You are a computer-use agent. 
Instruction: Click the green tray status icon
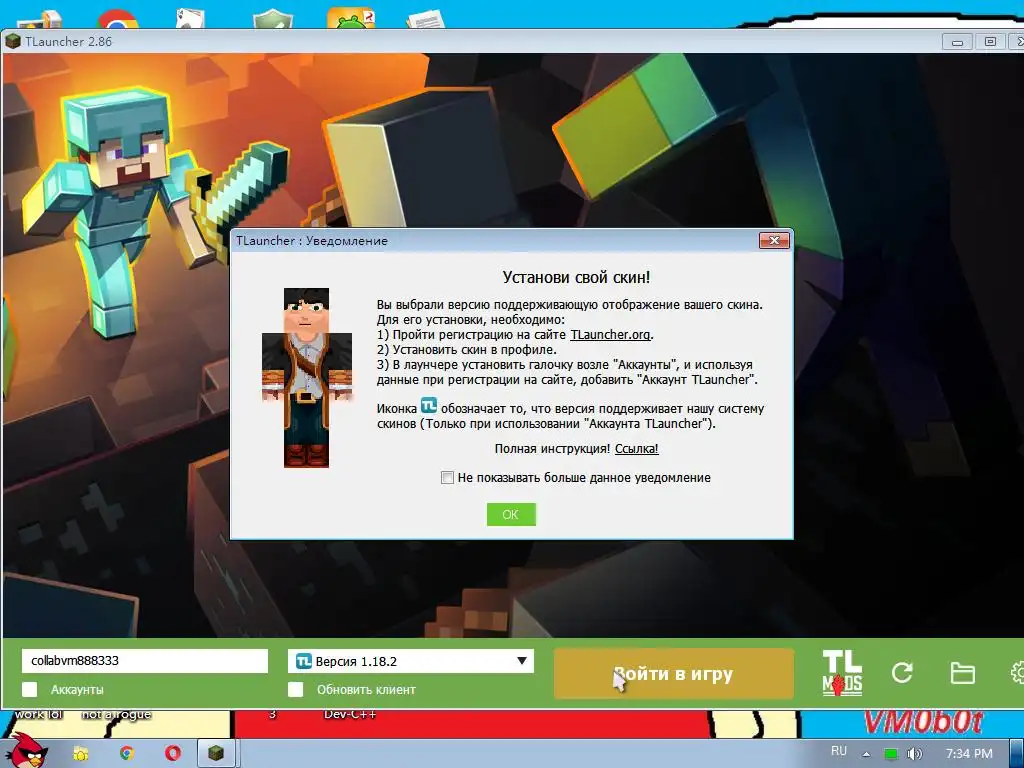click(x=891, y=754)
